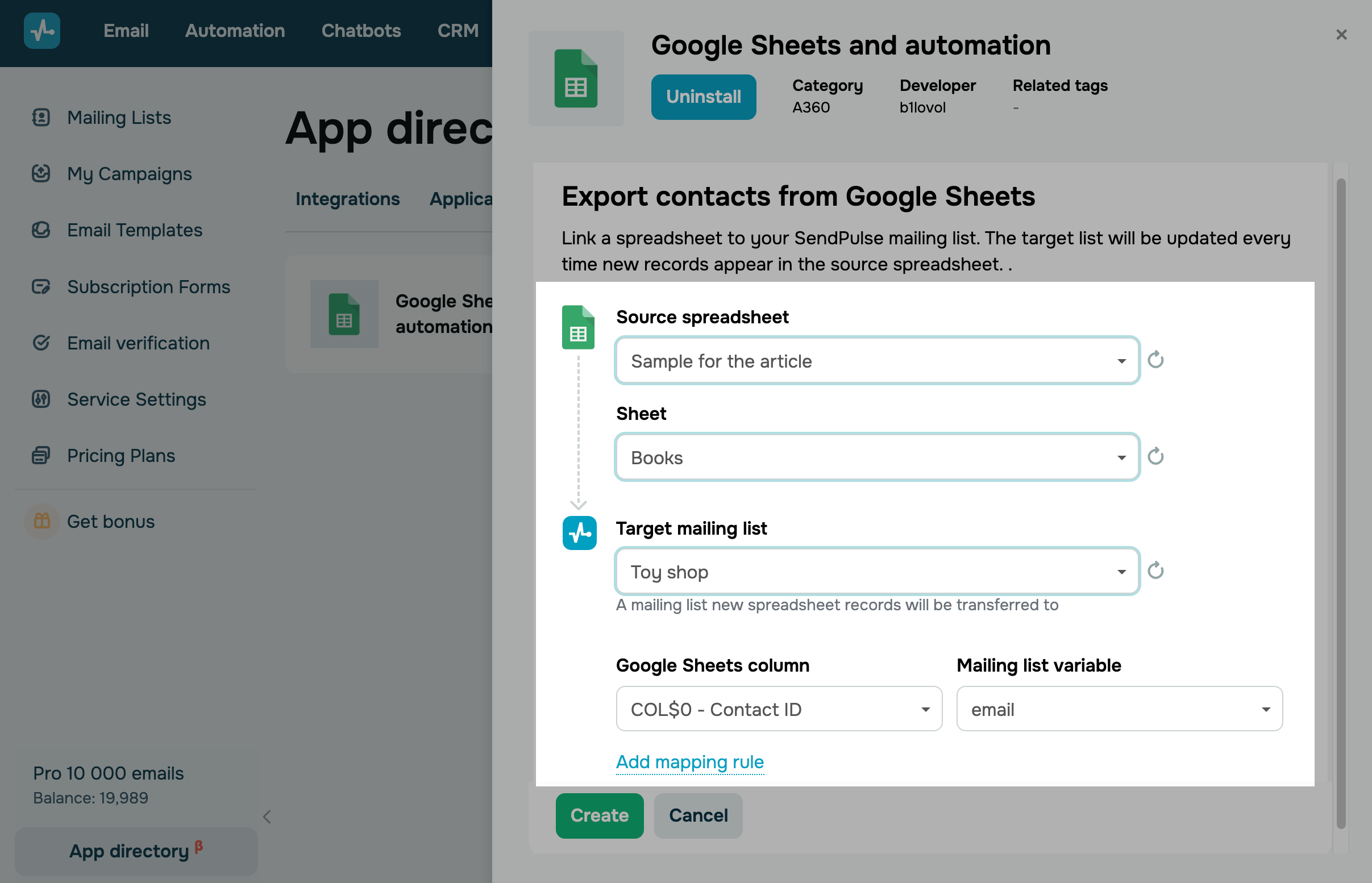Close the Google Sheets panel
The height and width of the screenshot is (883, 1372).
coord(1341,35)
